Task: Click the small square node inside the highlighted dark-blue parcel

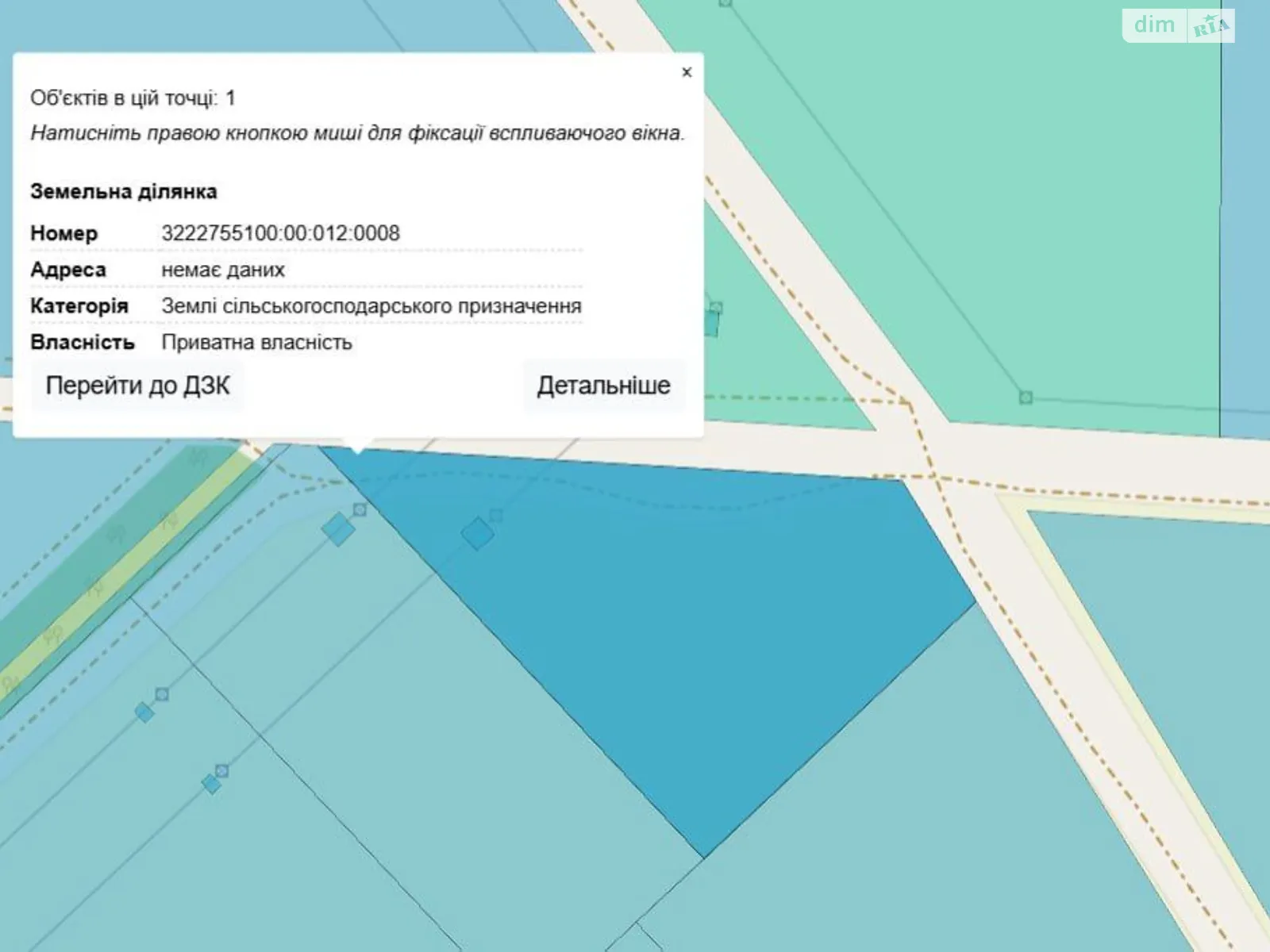Action: 496,516
